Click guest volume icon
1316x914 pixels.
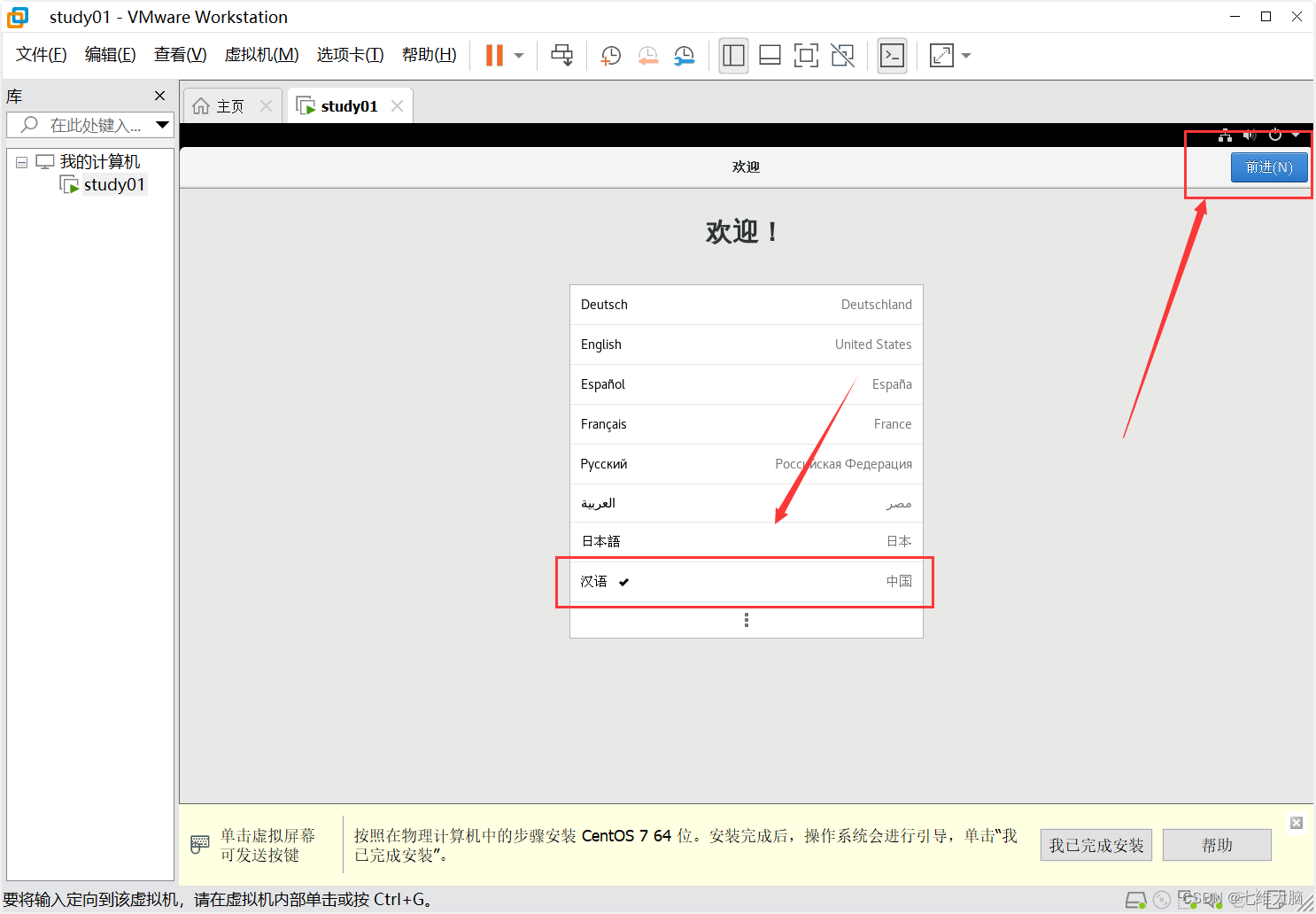[1250, 136]
